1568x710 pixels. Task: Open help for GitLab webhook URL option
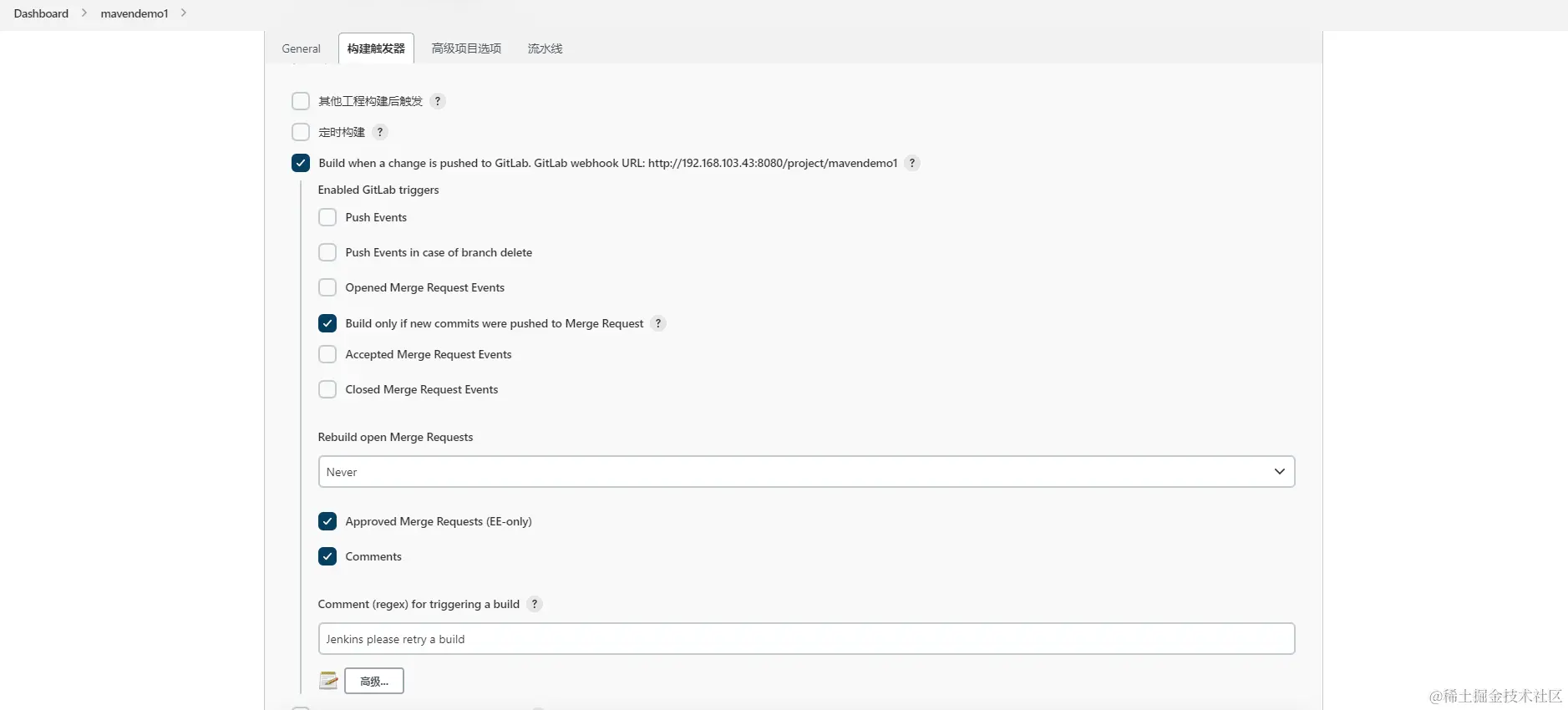pos(912,163)
